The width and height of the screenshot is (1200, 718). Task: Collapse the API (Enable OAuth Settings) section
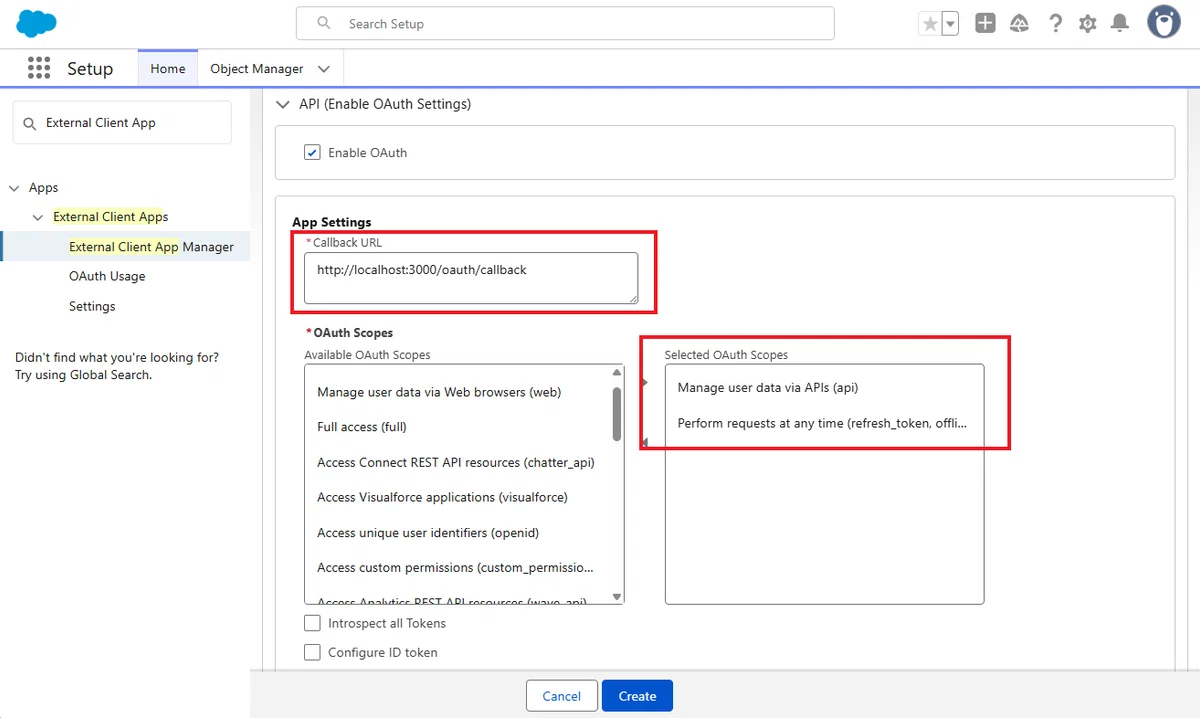(282, 104)
